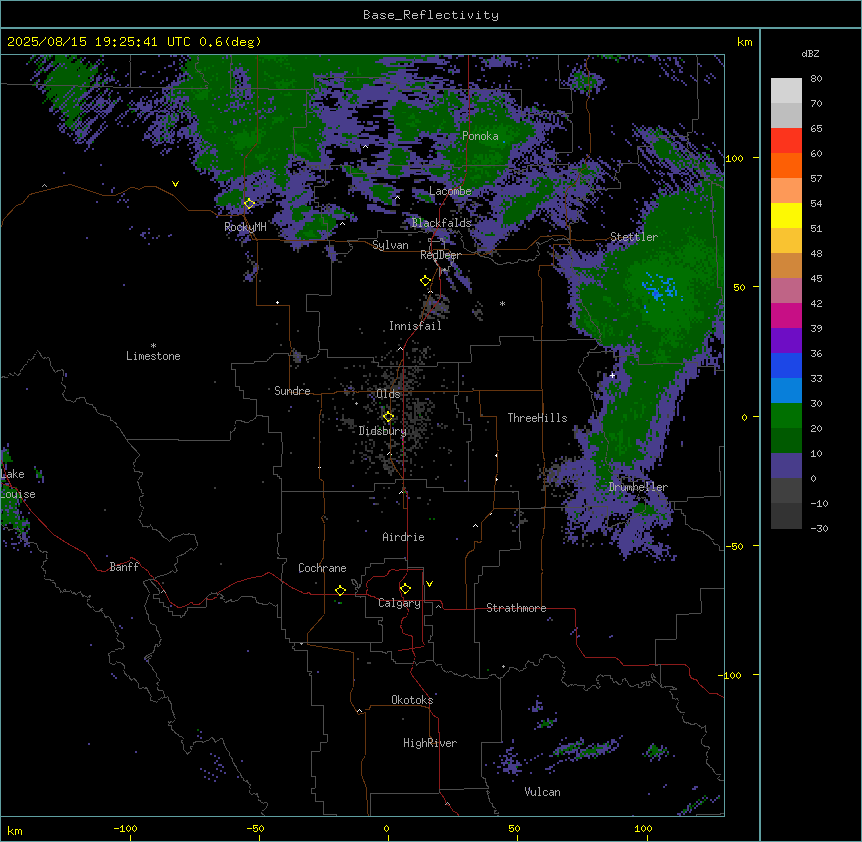Click the yellow diamond marker above RockyMH
The height and width of the screenshot is (842, 862).
pyautogui.click(x=250, y=203)
